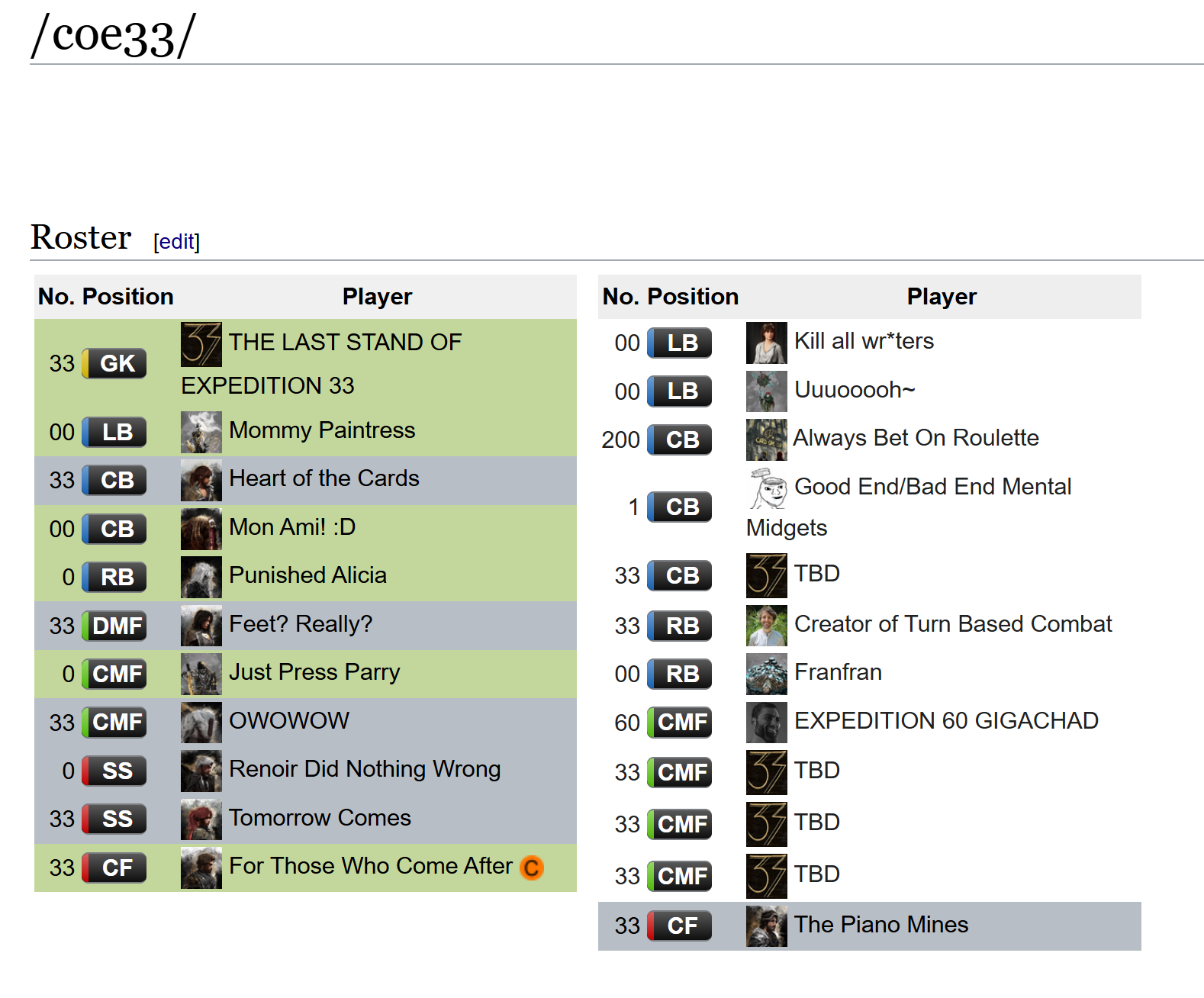Click the number 200 in right table

(620, 440)
